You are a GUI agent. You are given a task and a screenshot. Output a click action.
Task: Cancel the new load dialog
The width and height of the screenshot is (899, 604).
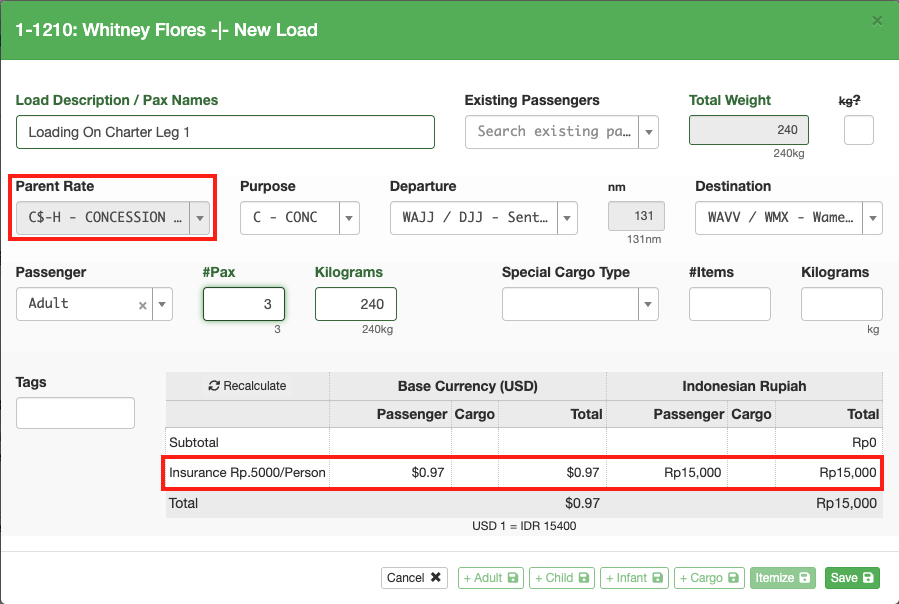pyautogui.click(x=414, y=578)
